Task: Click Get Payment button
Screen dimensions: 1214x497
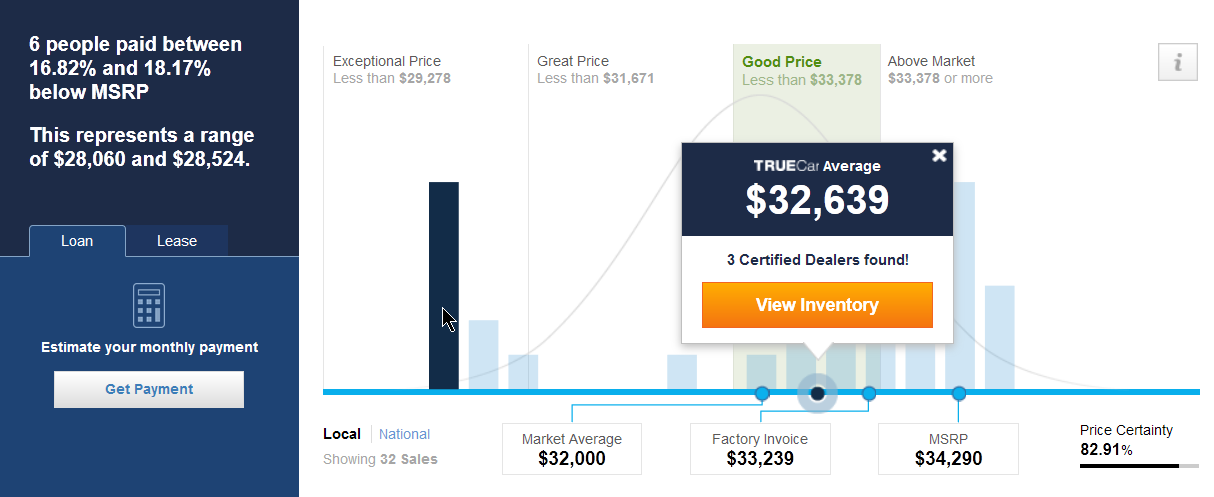Action: [149, 389]
